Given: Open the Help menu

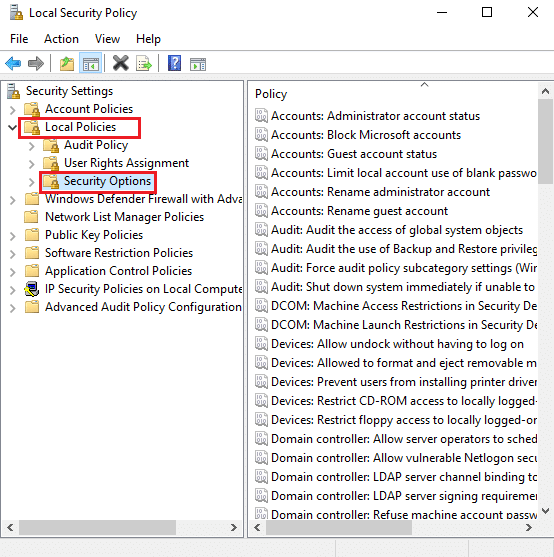Looking at the screenshot, I should 148,39.
